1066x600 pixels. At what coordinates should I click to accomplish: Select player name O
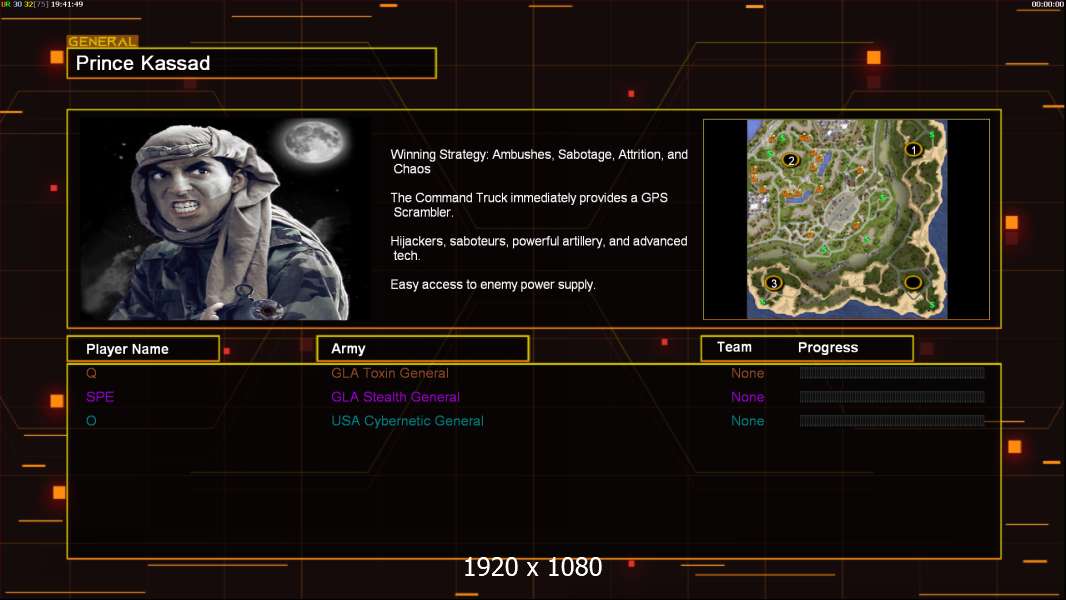91,421
